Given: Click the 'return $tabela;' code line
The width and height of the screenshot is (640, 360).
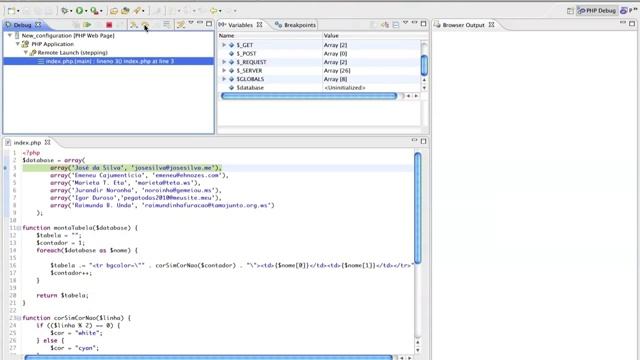Looking at the screenshot, I should coord(62,295).
